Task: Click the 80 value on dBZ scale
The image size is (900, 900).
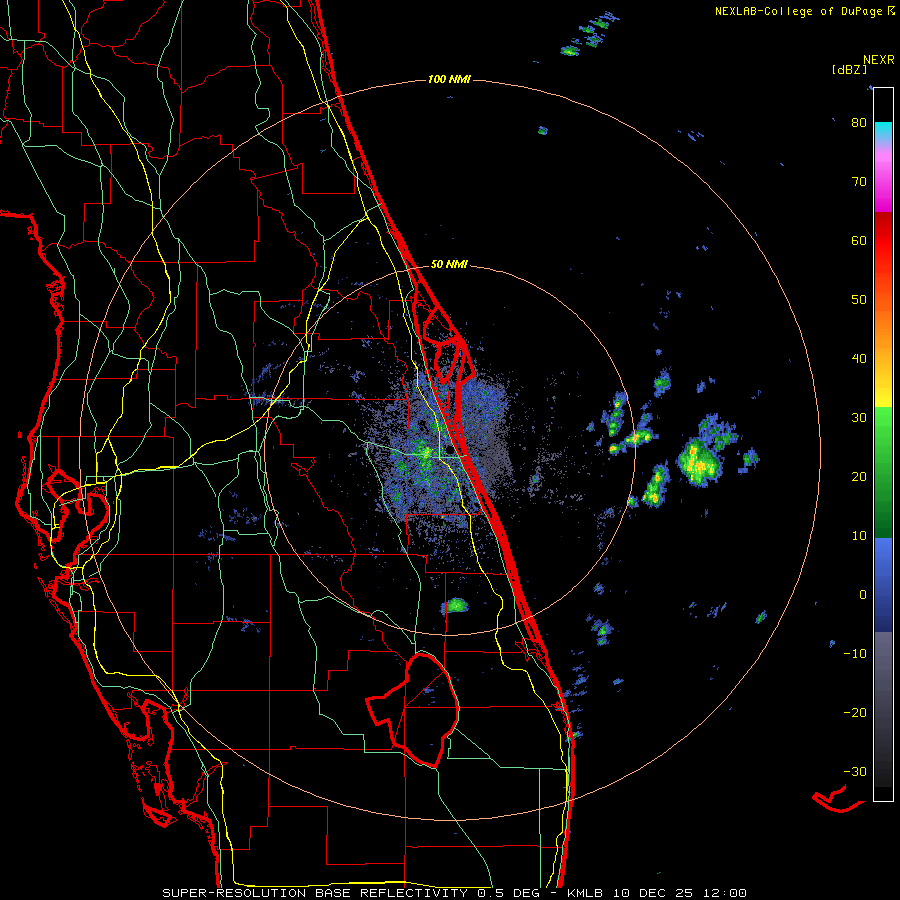Action: click(x=859, y=122)
